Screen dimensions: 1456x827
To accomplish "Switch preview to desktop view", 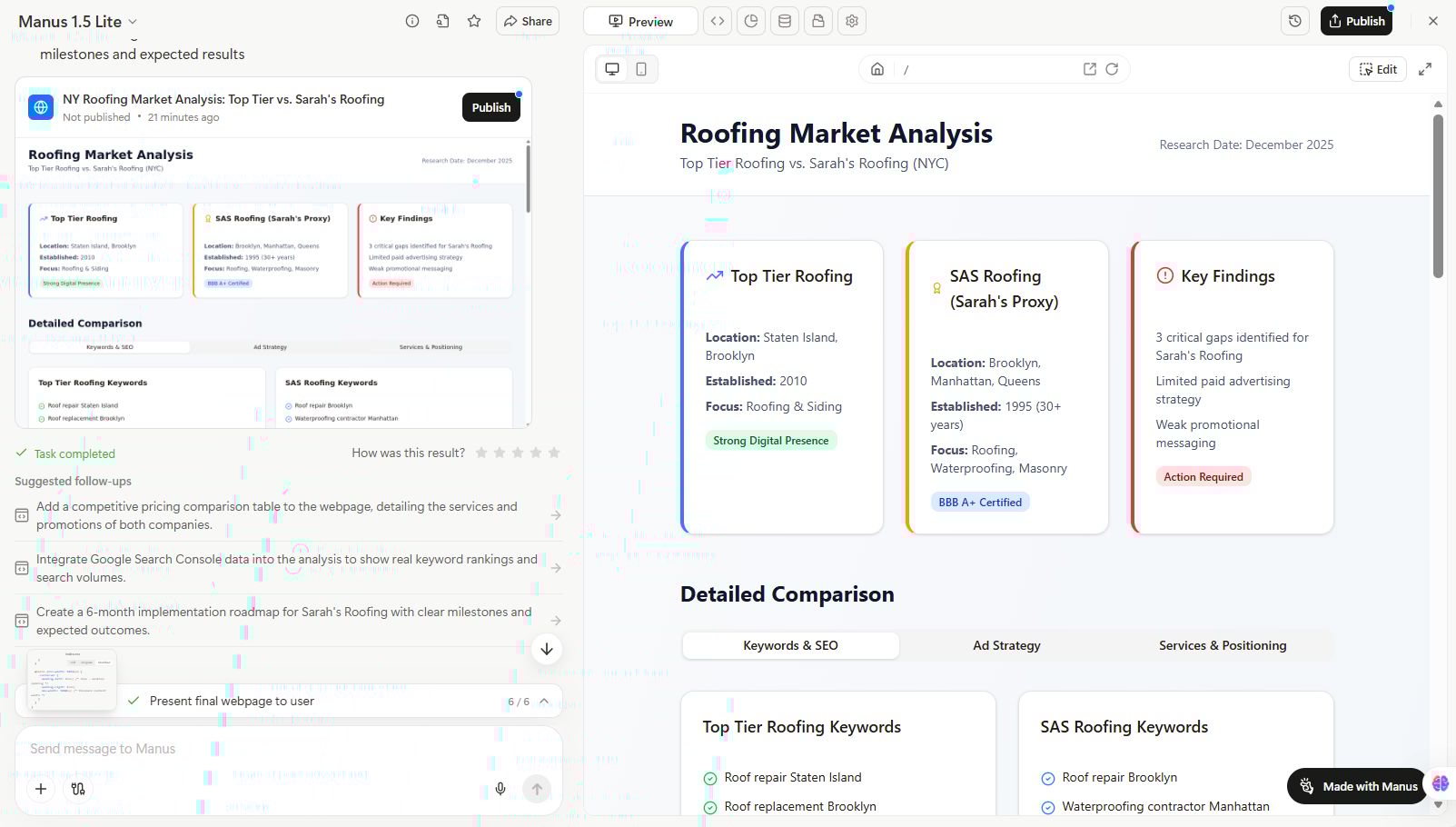I will [612, 69].
